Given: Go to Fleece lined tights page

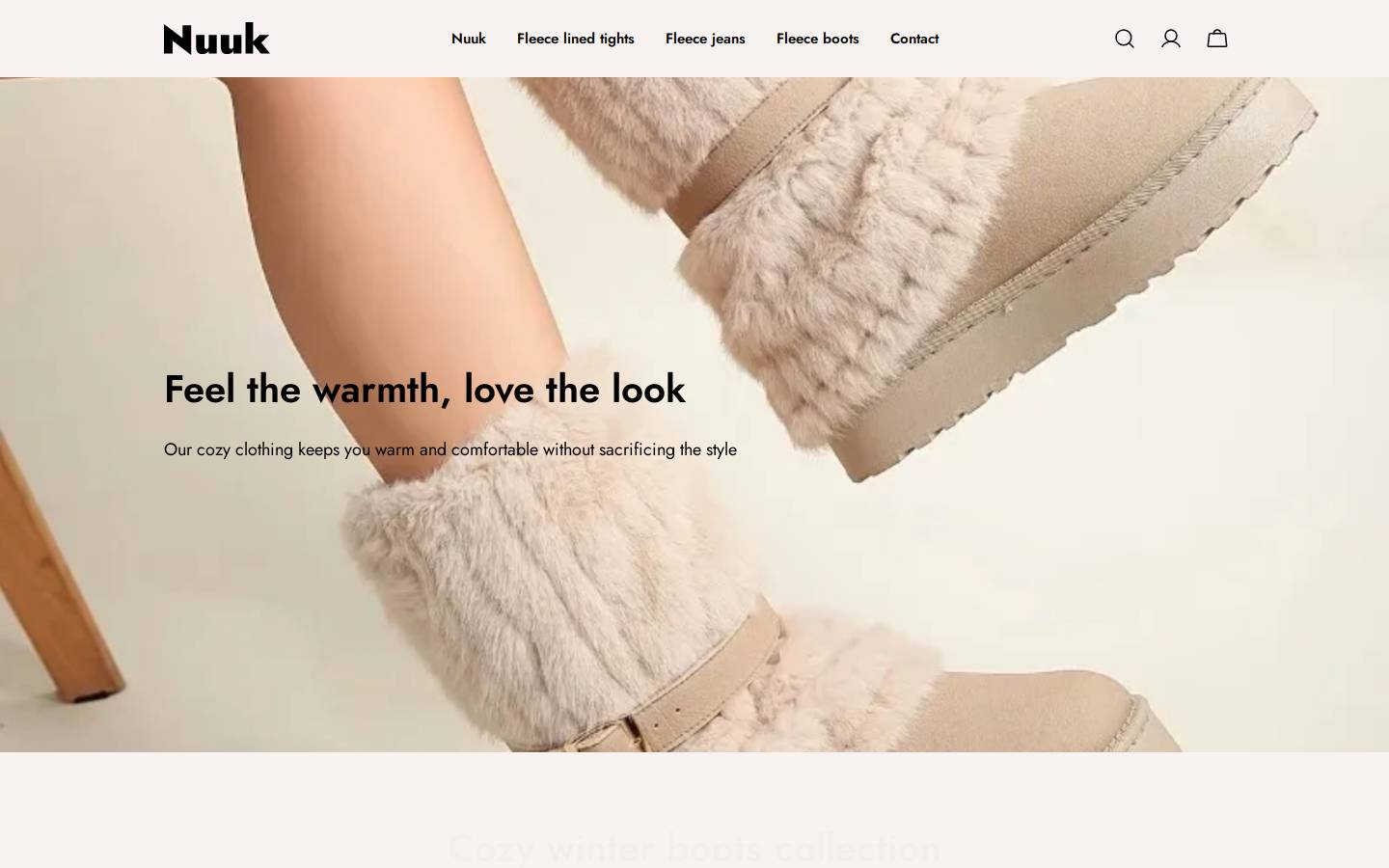Looking at the screenshot, I should click(x=576, y=39).
